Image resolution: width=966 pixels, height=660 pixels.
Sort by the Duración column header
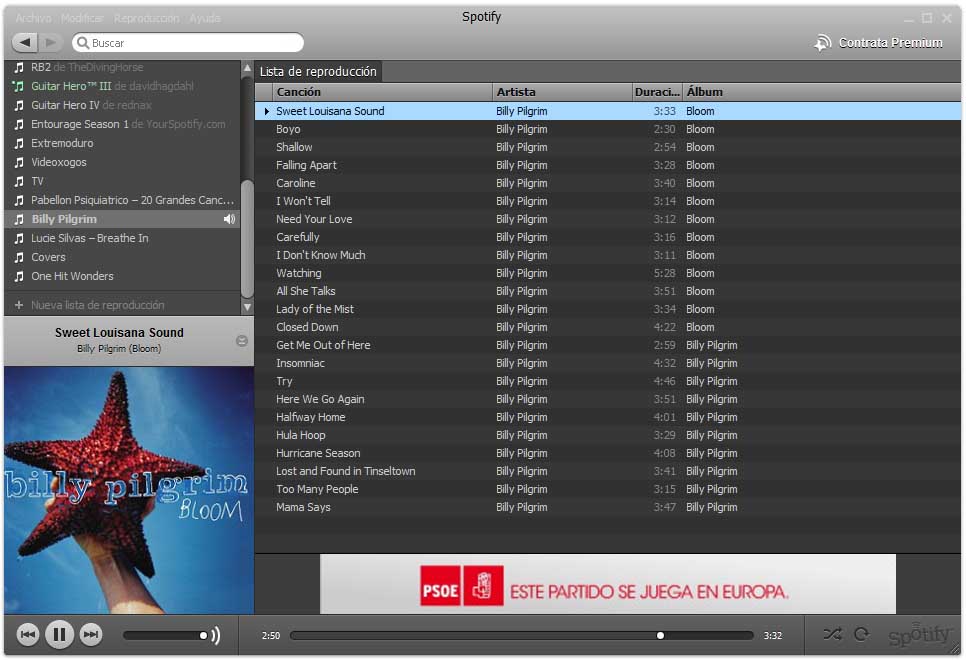[x=657, y=92]
